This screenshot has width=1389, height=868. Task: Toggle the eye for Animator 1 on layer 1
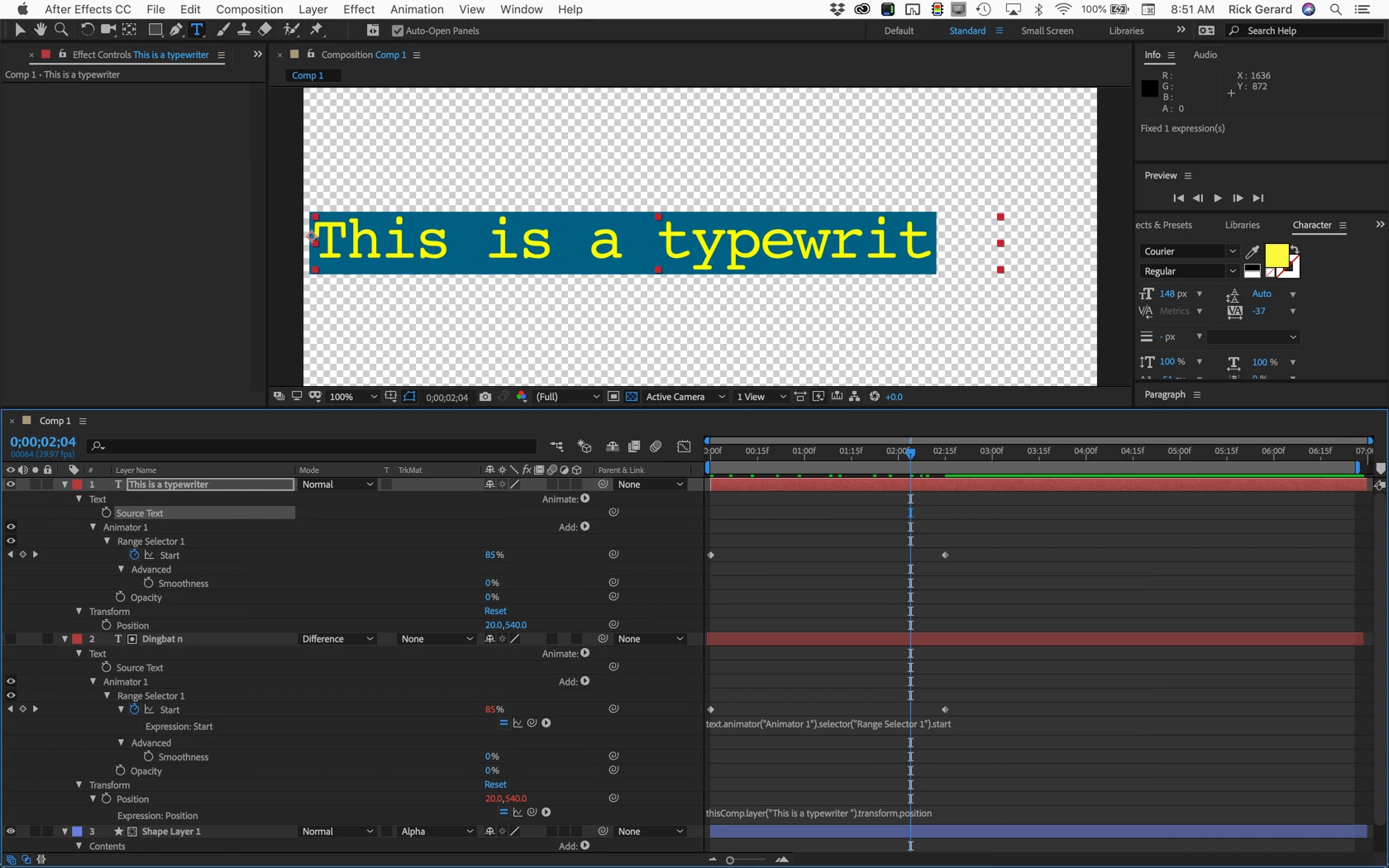point(11,527)
